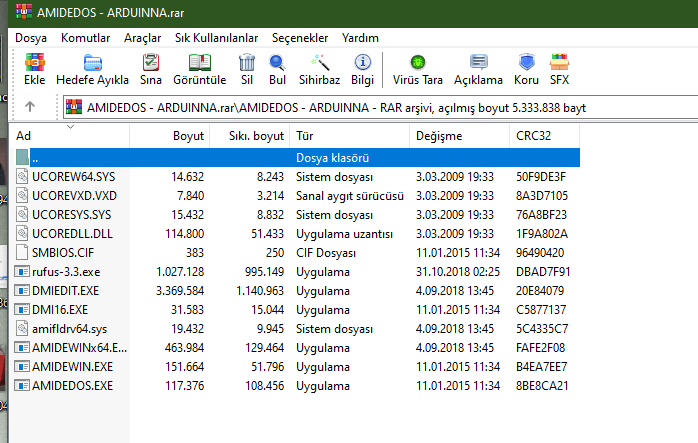The width and height of the screenshot is (698, 443).
Task: Click the 31.10.2018 02:25 date cell
Action: 458,272
